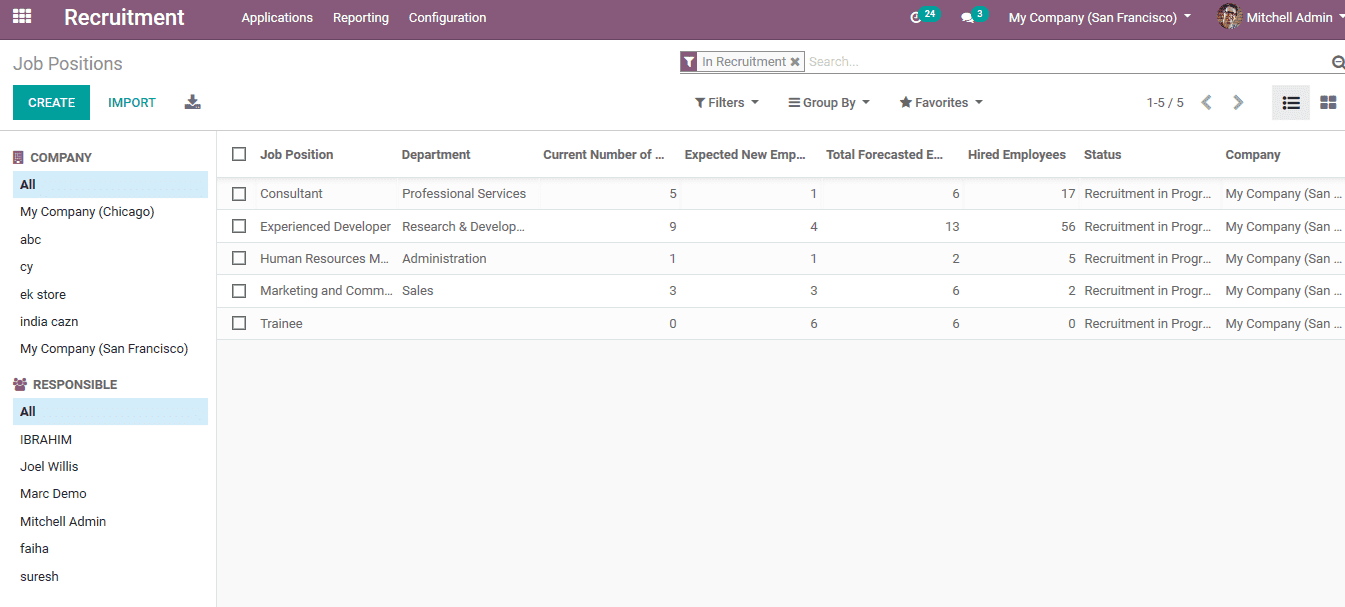Open the Favorites dropdown

click(941, 103)
